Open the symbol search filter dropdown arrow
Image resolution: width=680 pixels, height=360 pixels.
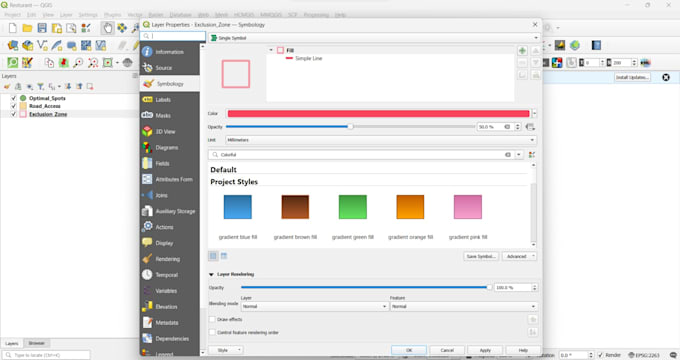(x=519, y=155)
